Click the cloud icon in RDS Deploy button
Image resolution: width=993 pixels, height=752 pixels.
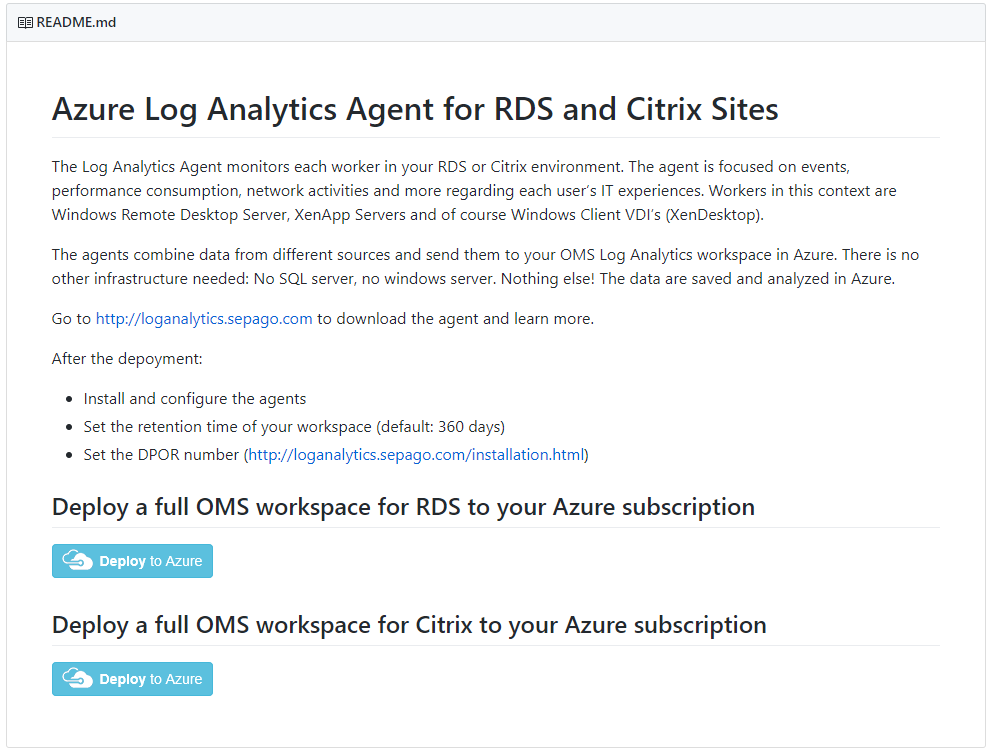(x=77, y=560)
